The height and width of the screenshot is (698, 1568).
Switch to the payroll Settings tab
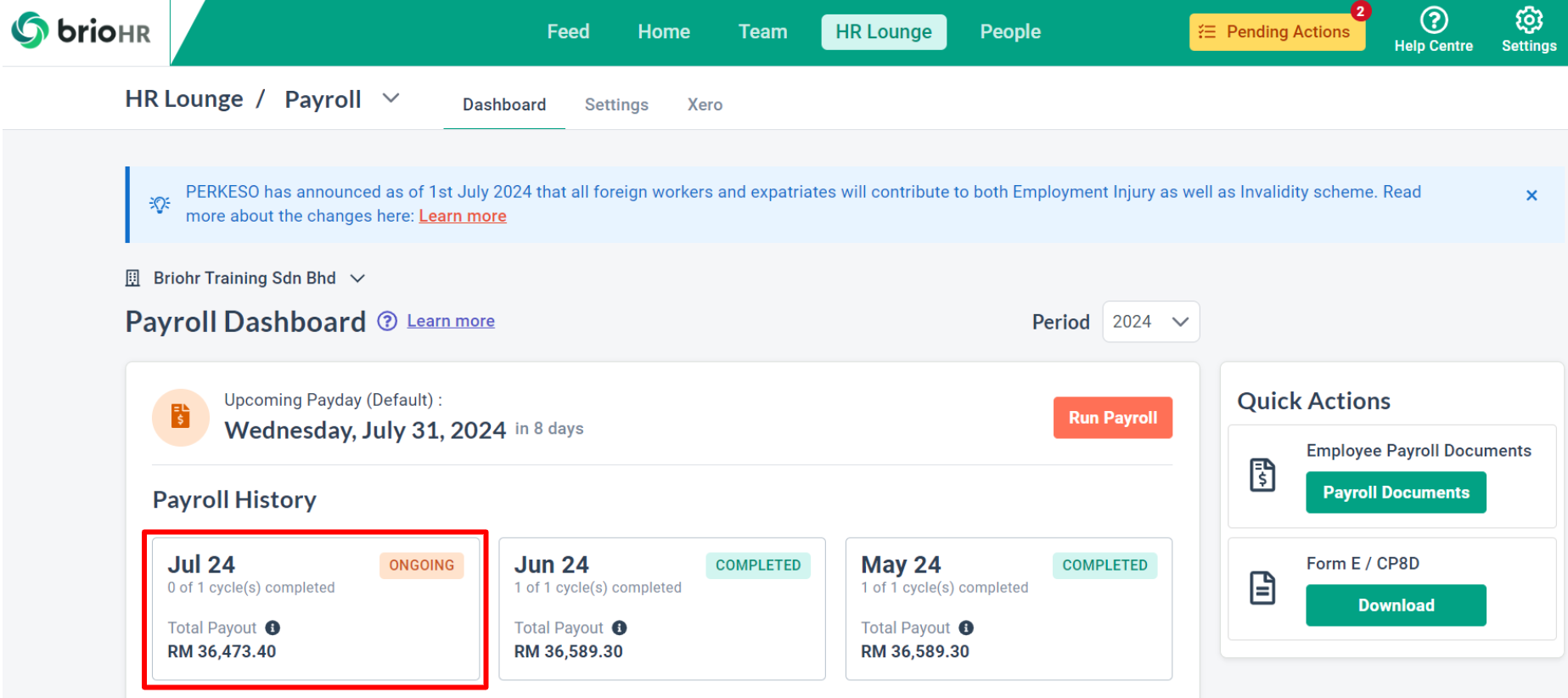point(616,104)
